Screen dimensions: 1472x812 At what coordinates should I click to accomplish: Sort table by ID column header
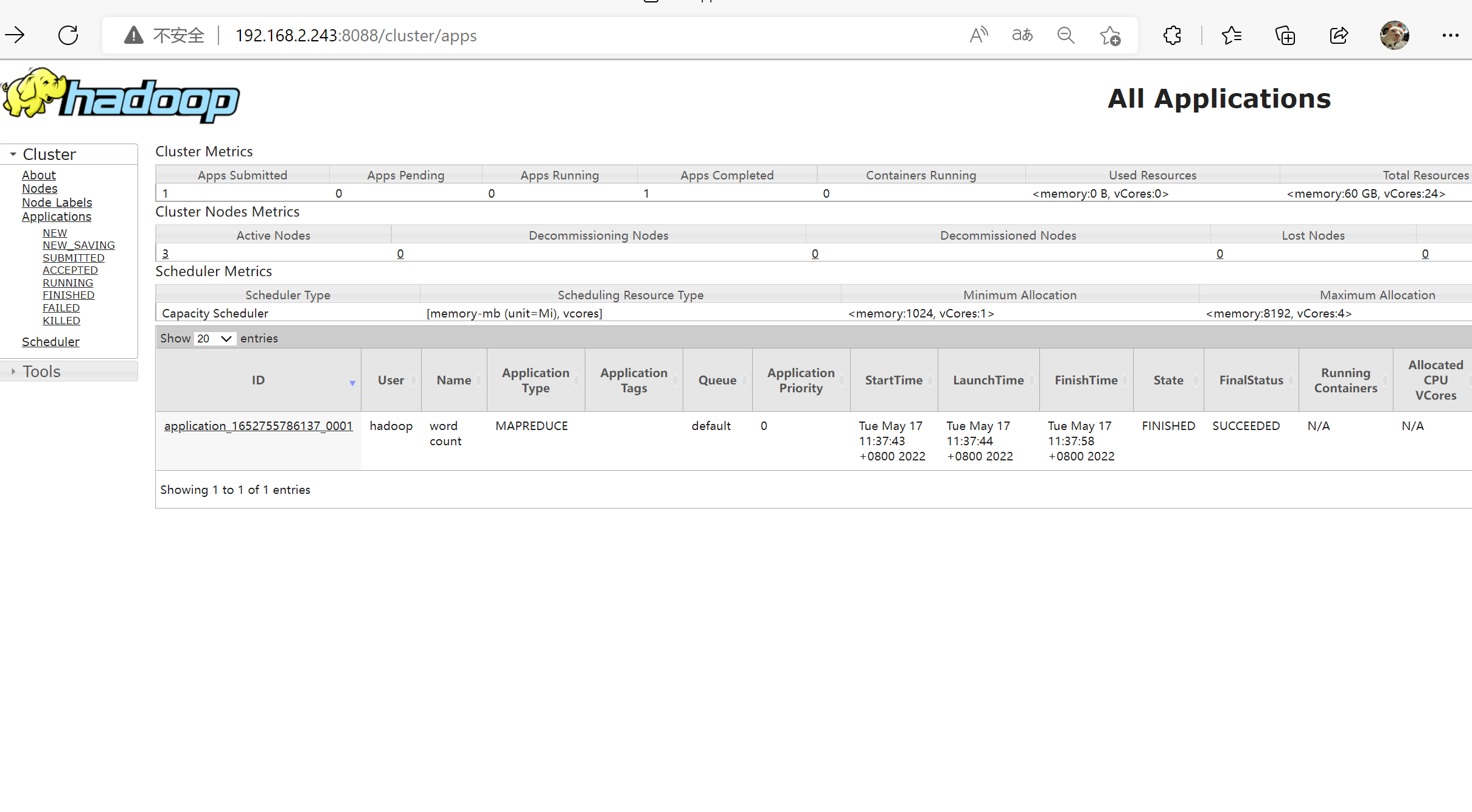coord(258,380)
